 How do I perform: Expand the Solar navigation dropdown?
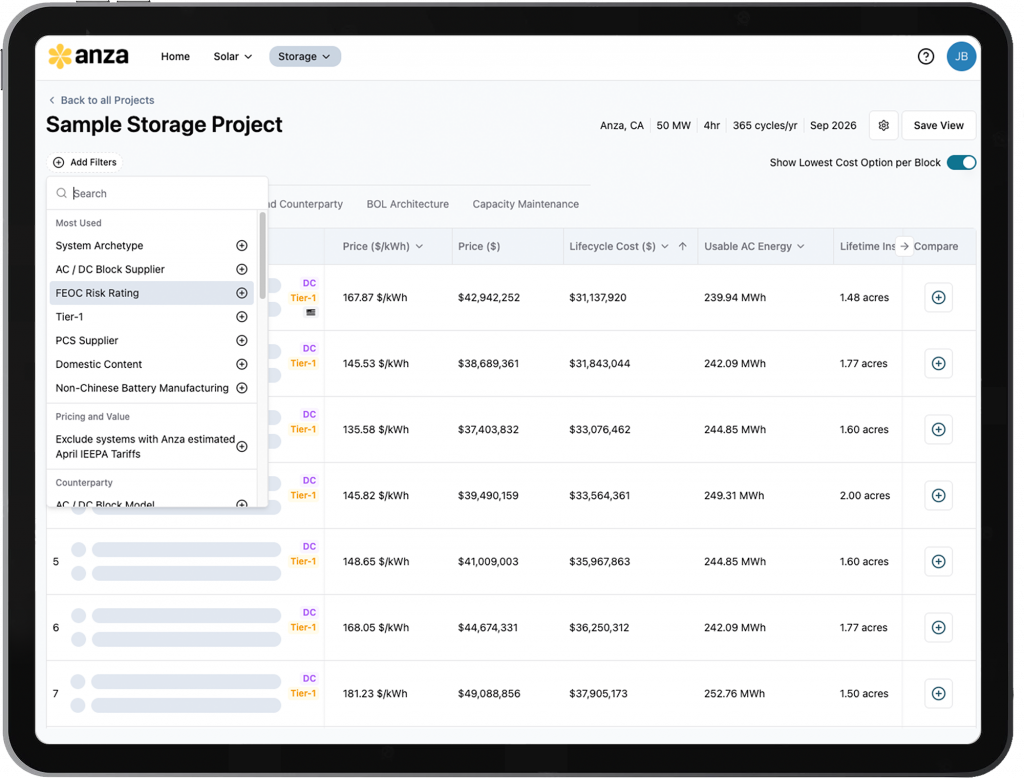point(232,57)
